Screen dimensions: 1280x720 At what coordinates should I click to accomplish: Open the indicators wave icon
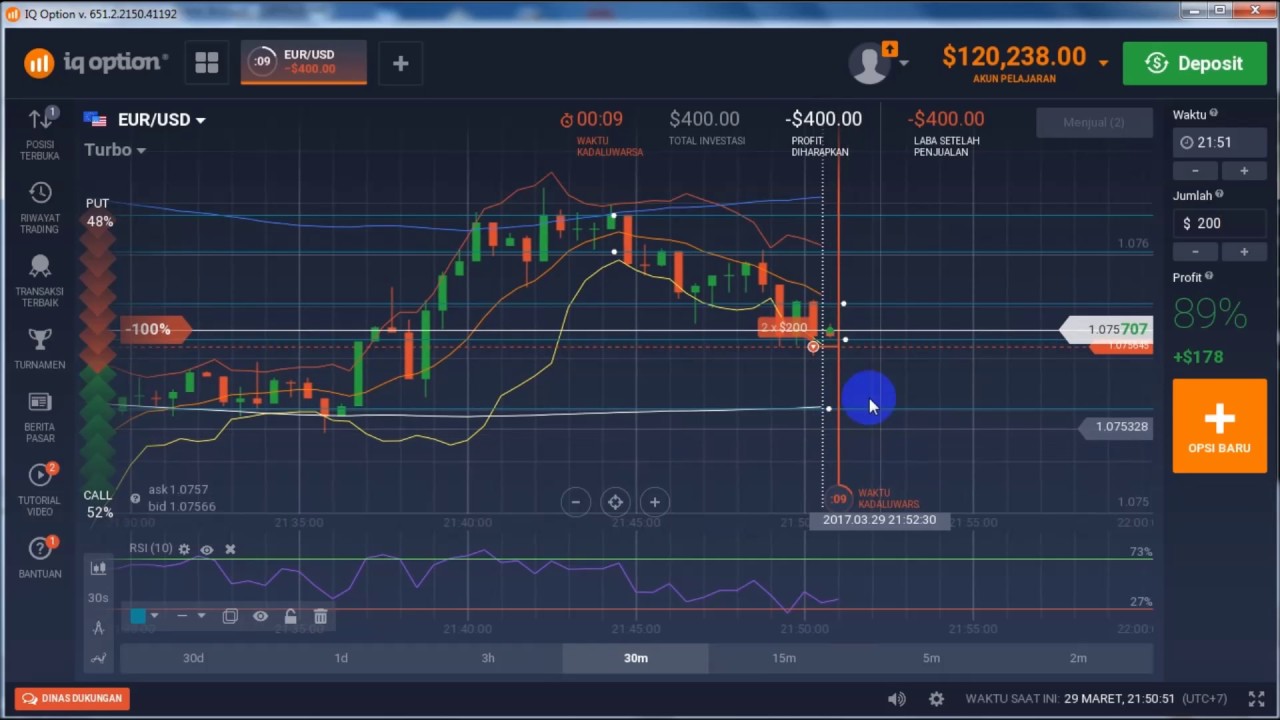[98, 658]
